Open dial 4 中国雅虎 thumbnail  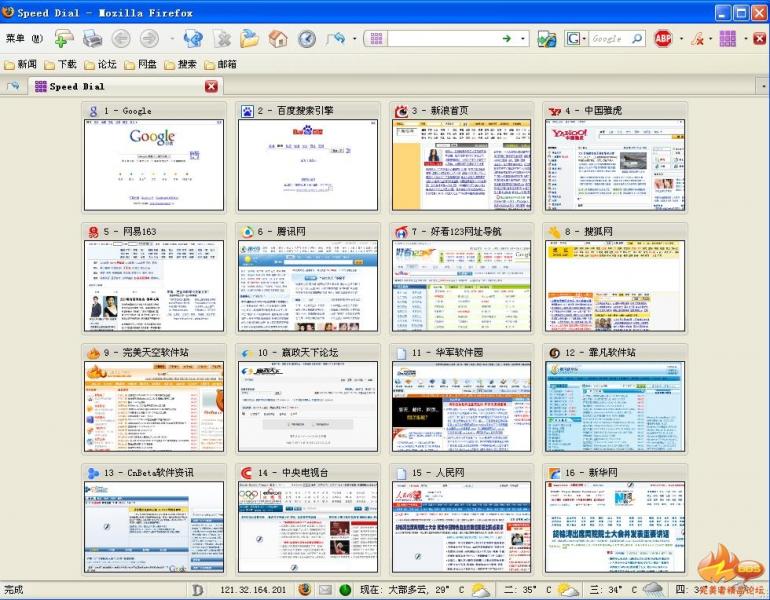(615, 165)
